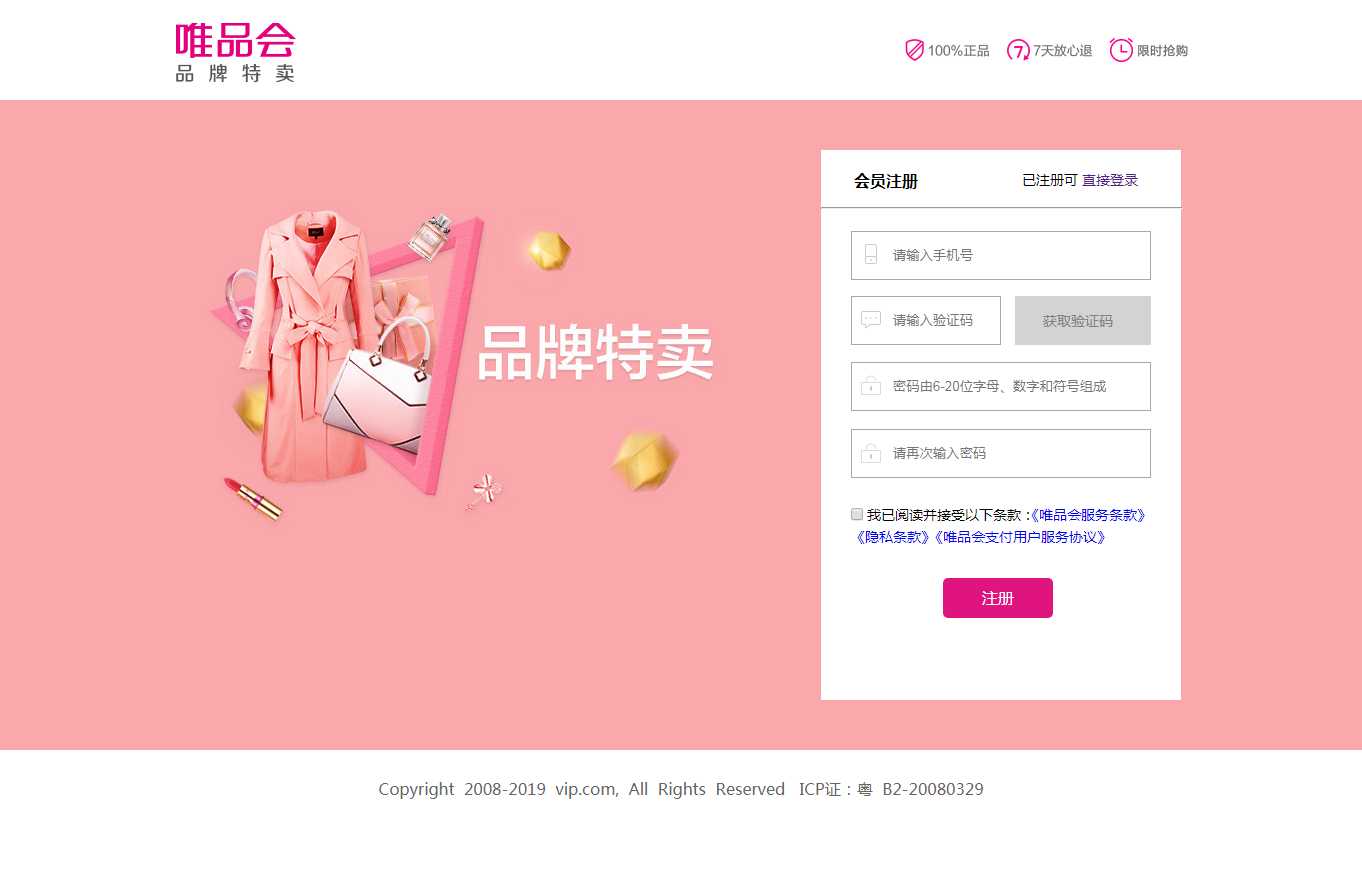Click the chat bubble icon in verification field
This screenshot has height=873, width=1362.
pyautogui.click(x=871, y=320)
